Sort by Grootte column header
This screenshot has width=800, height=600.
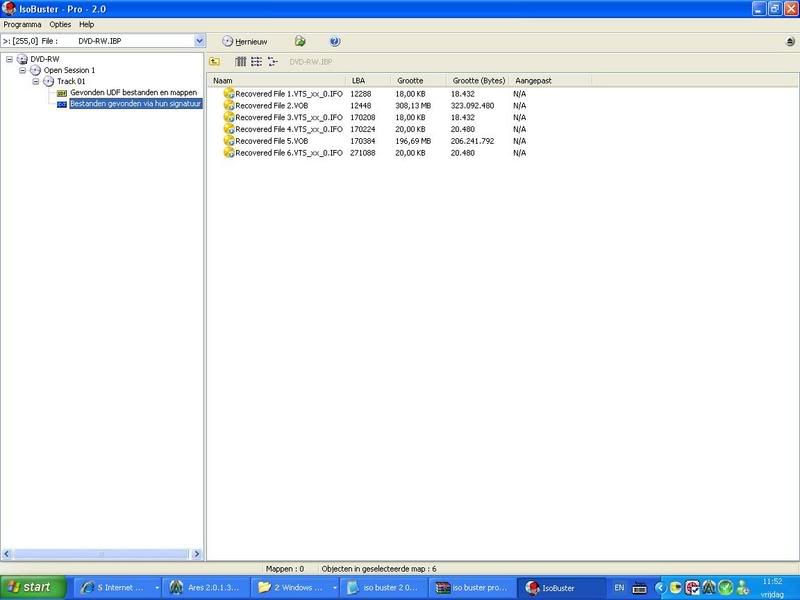418,81
